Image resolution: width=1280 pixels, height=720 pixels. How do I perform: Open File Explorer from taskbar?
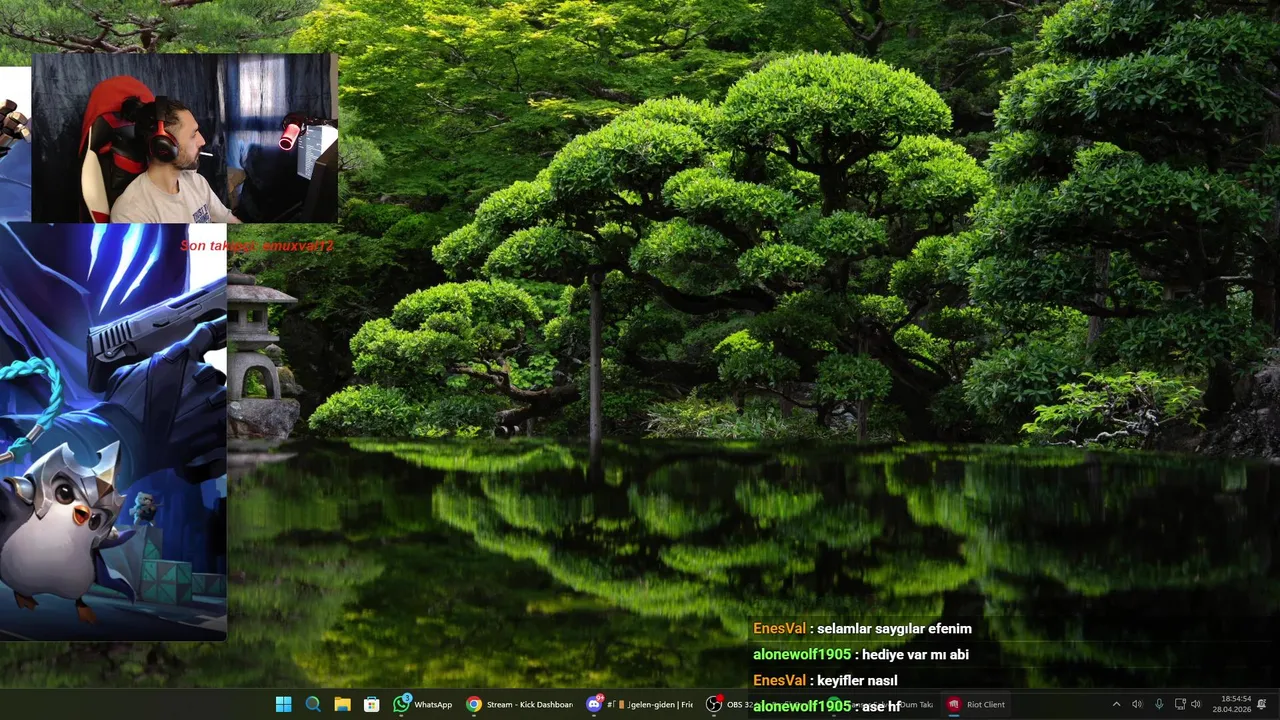point(342,704)
